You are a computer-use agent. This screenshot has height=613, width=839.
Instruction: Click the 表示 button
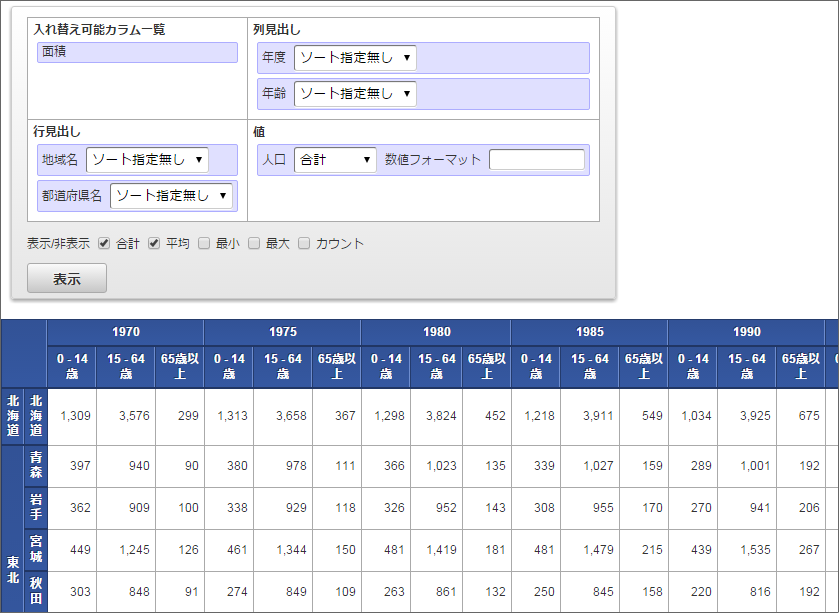tap(67, 278)
